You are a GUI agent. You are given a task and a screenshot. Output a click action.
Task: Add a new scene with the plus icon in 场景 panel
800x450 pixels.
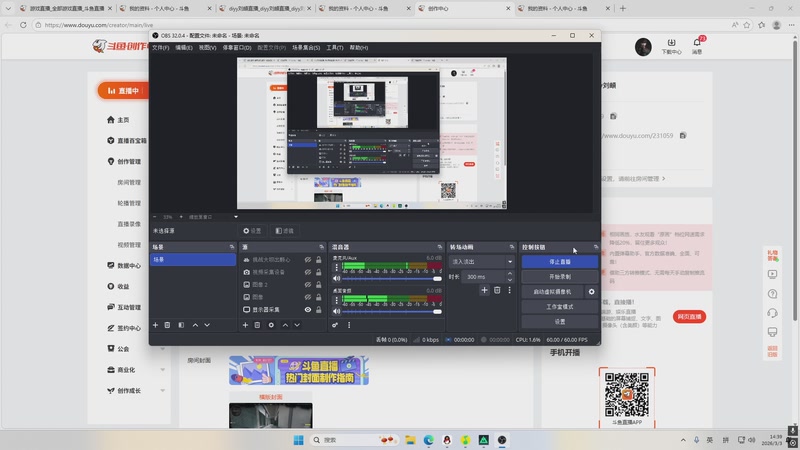tap(155, 325)
